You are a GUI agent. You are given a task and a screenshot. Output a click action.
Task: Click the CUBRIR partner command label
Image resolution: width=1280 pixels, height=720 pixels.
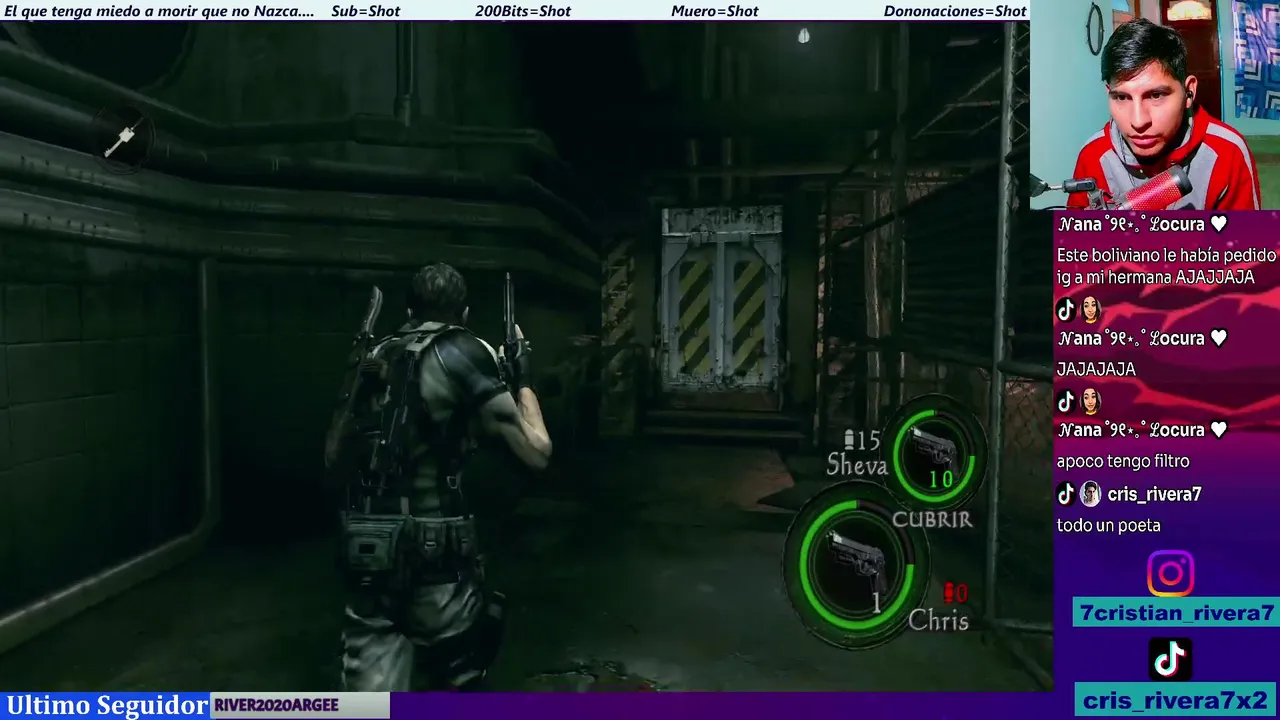931,519
